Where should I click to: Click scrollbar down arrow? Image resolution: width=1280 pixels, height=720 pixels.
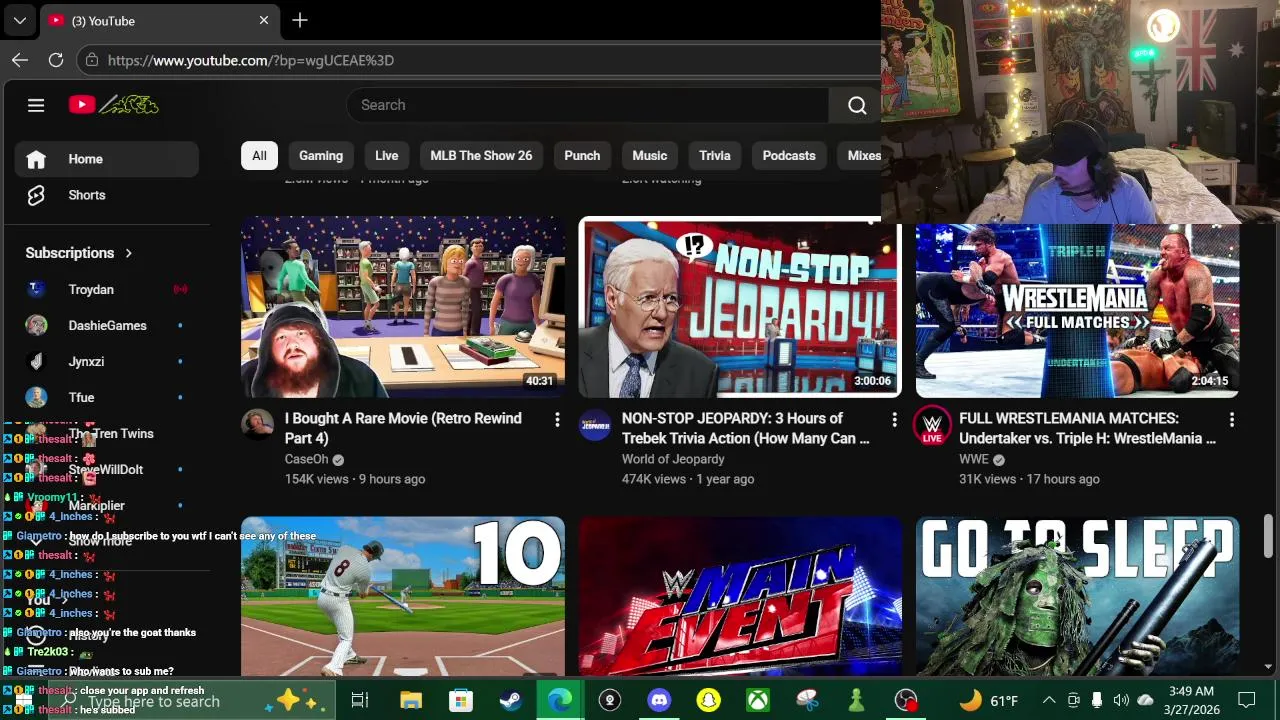(1269, 667)
